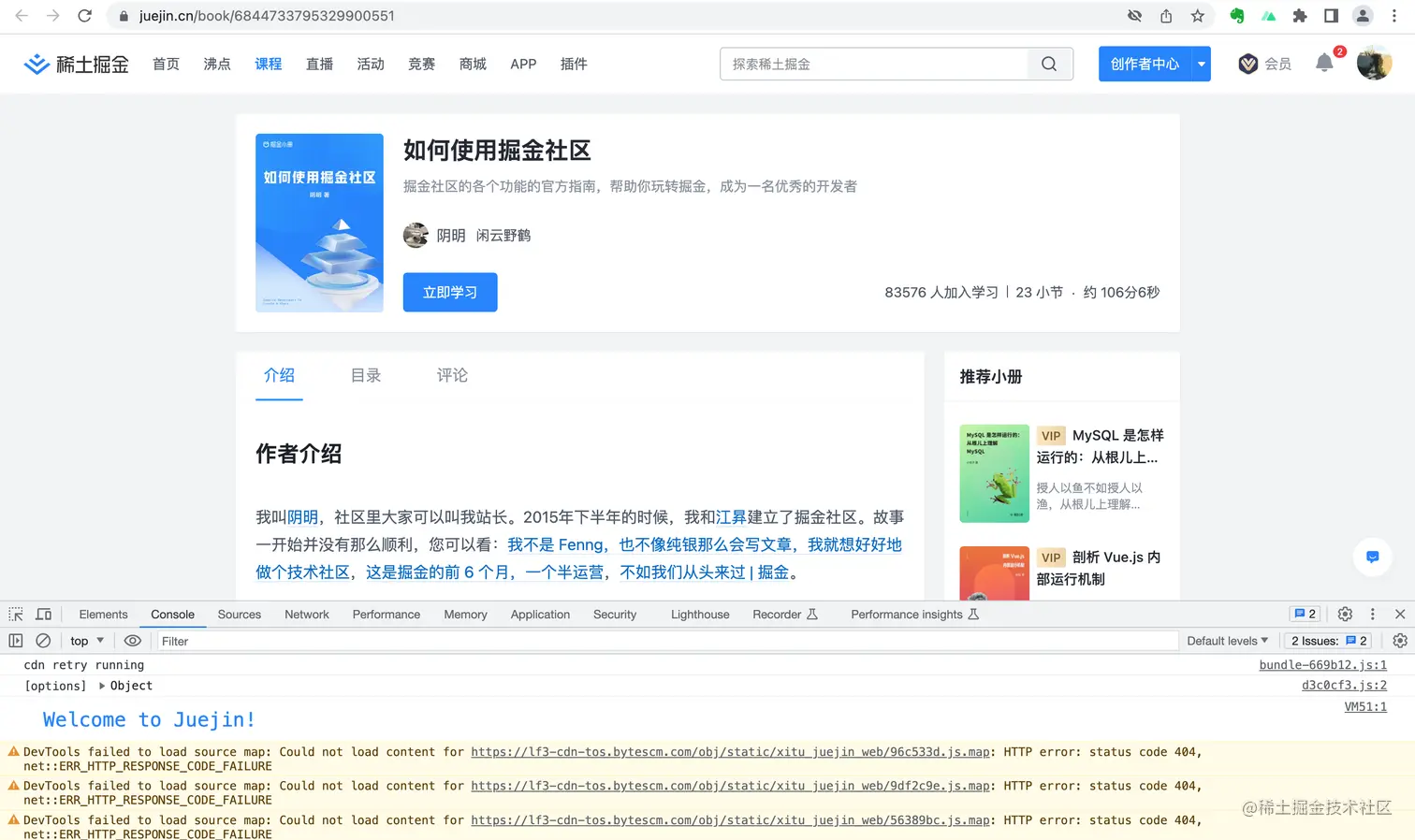Toggle the browser side panel icon
This screenshot has width=1415, height=840.
[x=1331, y=16]
